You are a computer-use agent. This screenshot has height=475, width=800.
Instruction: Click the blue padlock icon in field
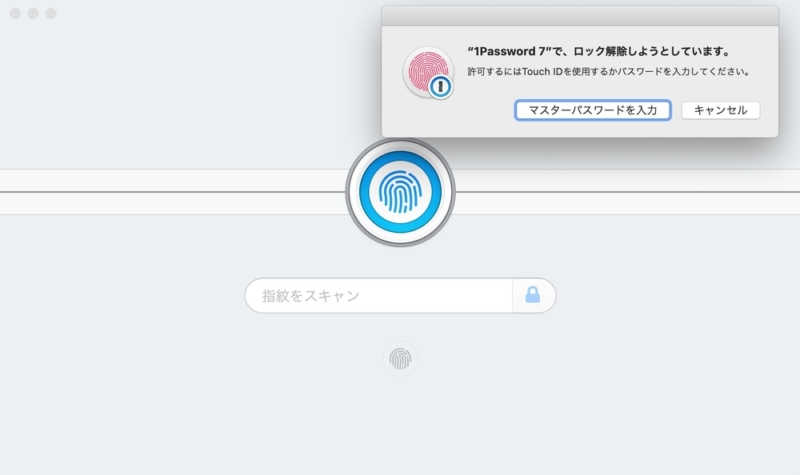[533, 294]
